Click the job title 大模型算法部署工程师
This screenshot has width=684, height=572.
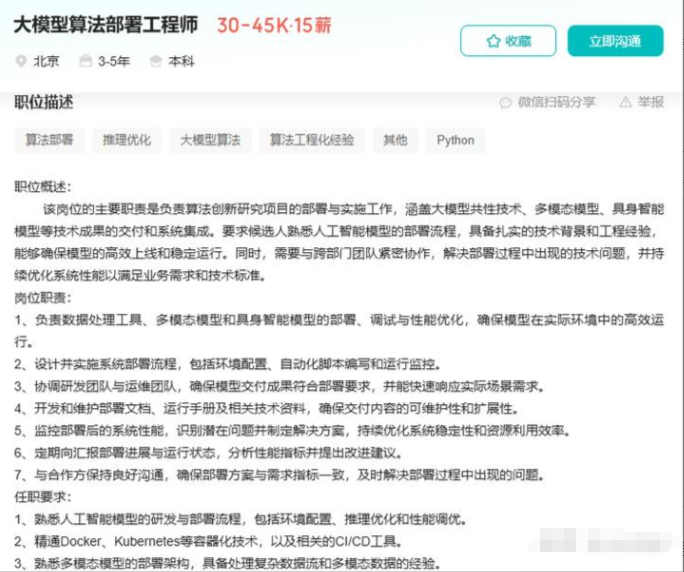pos(106,25)
